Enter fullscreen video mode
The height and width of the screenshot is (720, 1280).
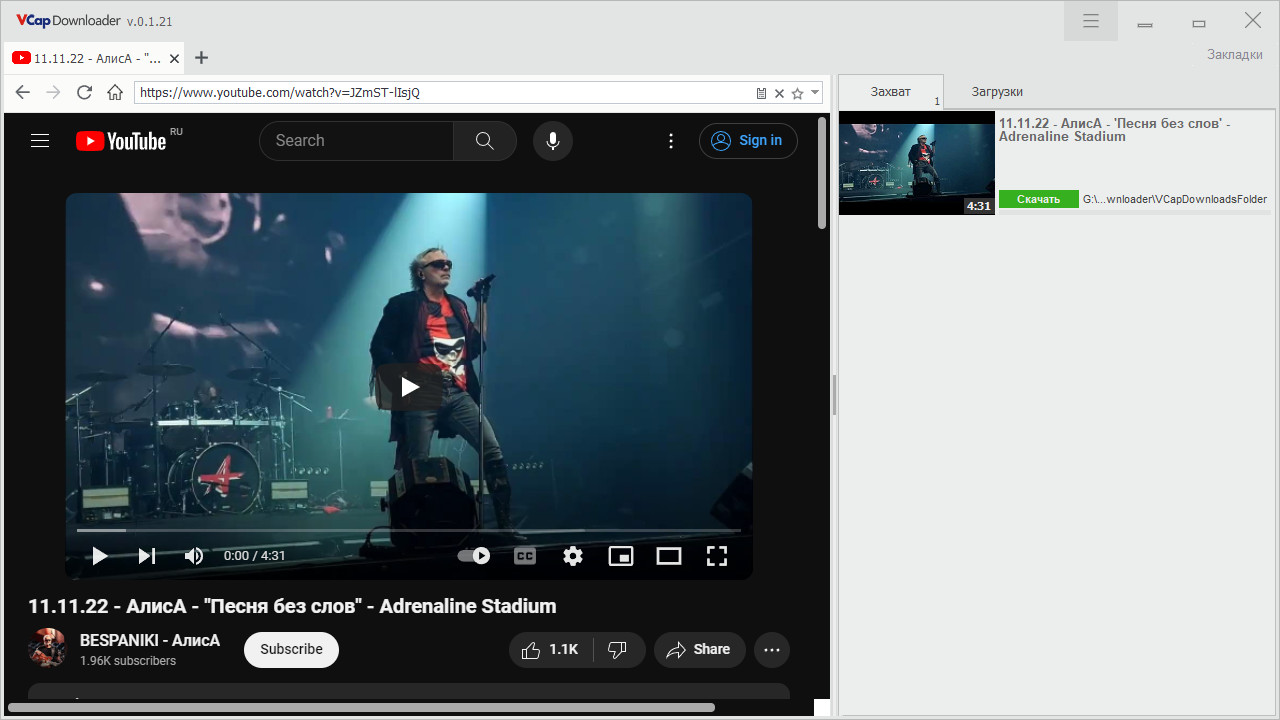point(717,556)
